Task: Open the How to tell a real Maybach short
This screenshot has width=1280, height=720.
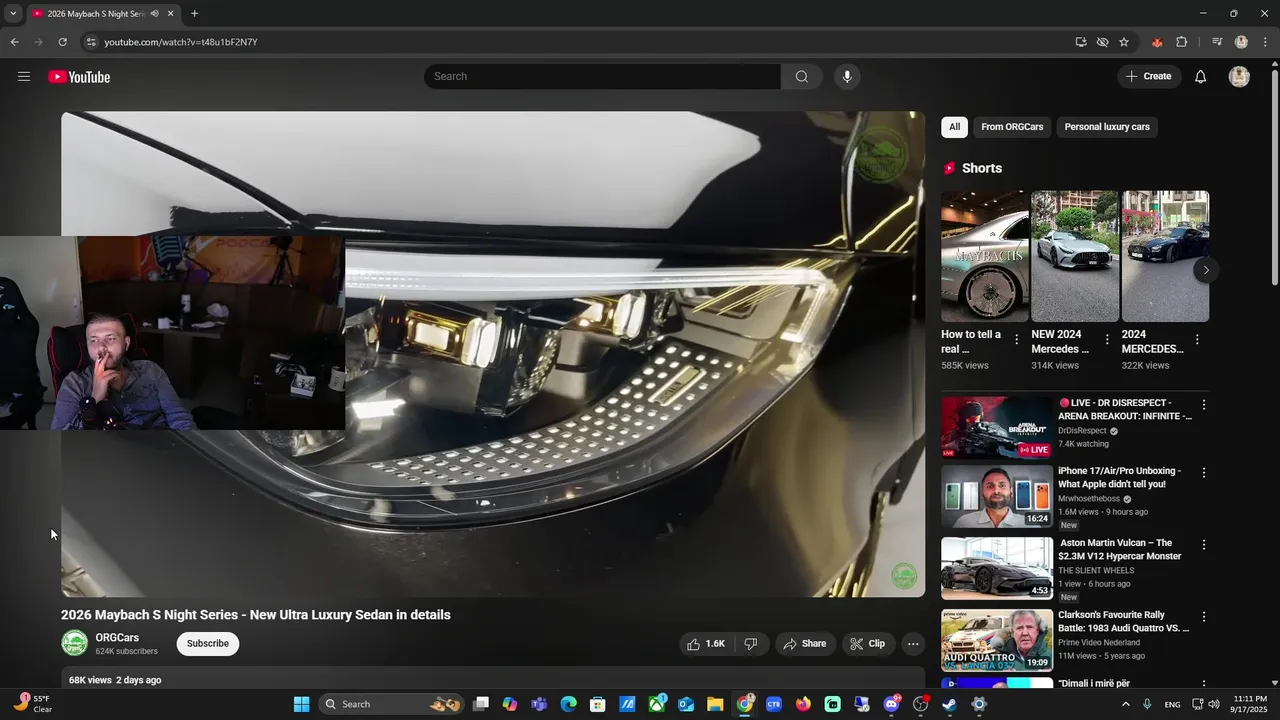Action: click(x=984, y=256)
